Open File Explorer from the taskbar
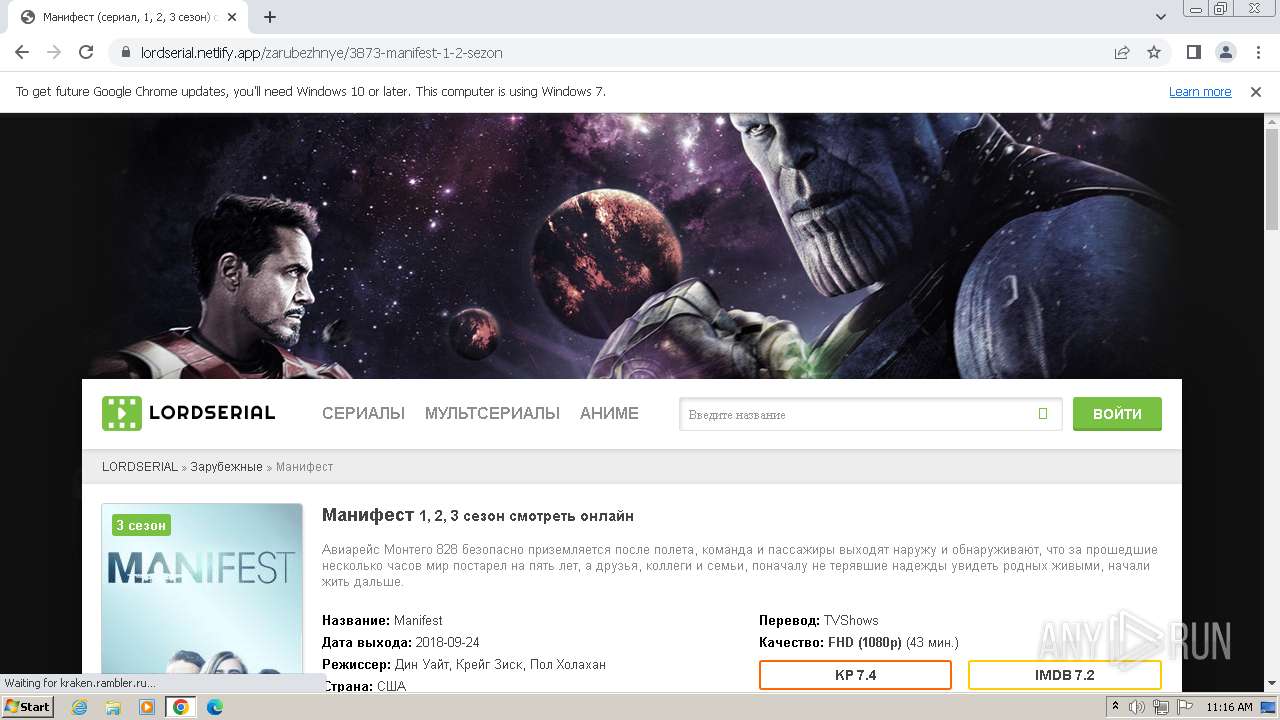The height and width of the screenshot is (720, 1280). coord(113,707)
